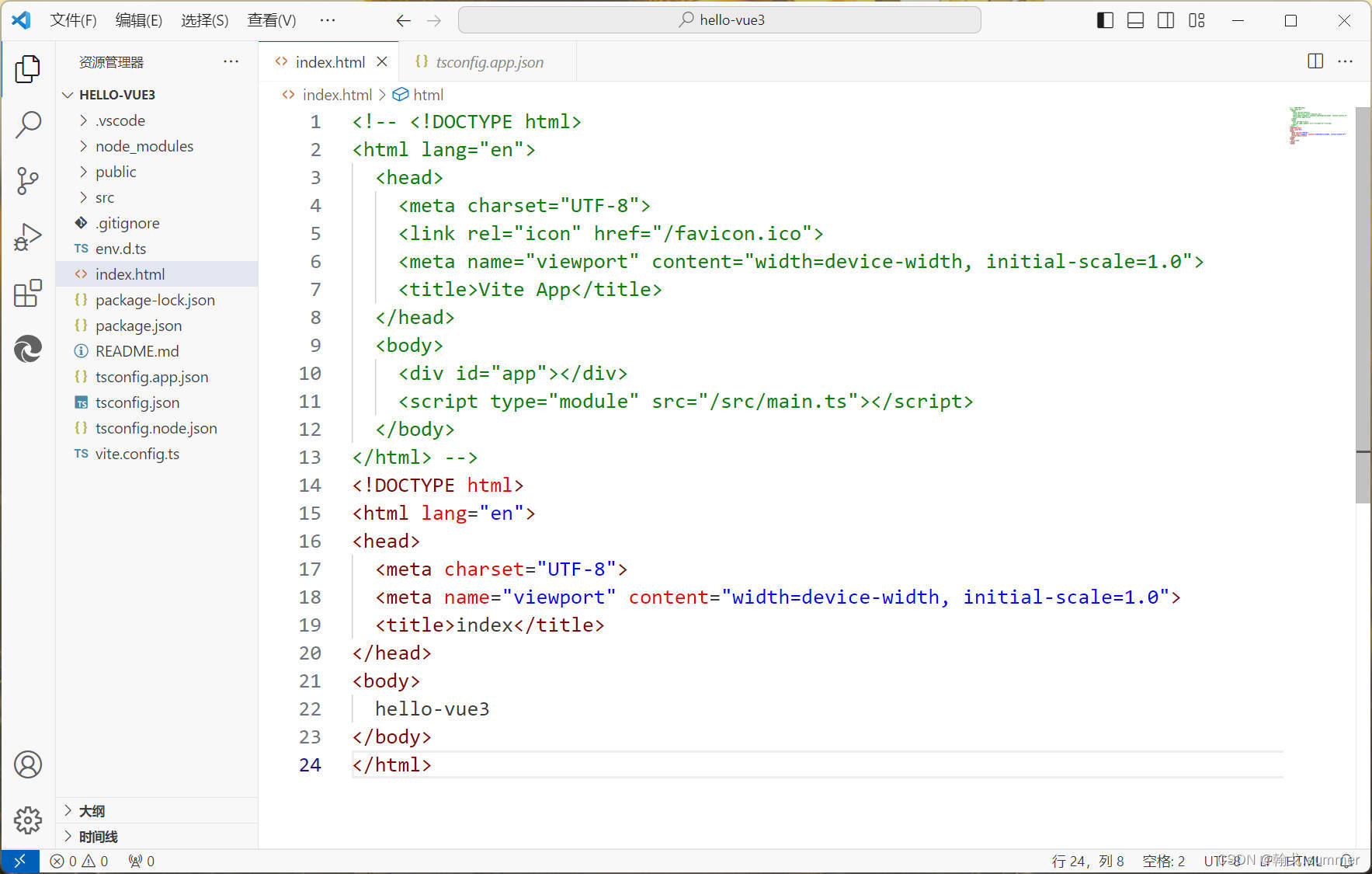
Task: Open the Accounts menu icon
Action: click(x=28, y=765)
